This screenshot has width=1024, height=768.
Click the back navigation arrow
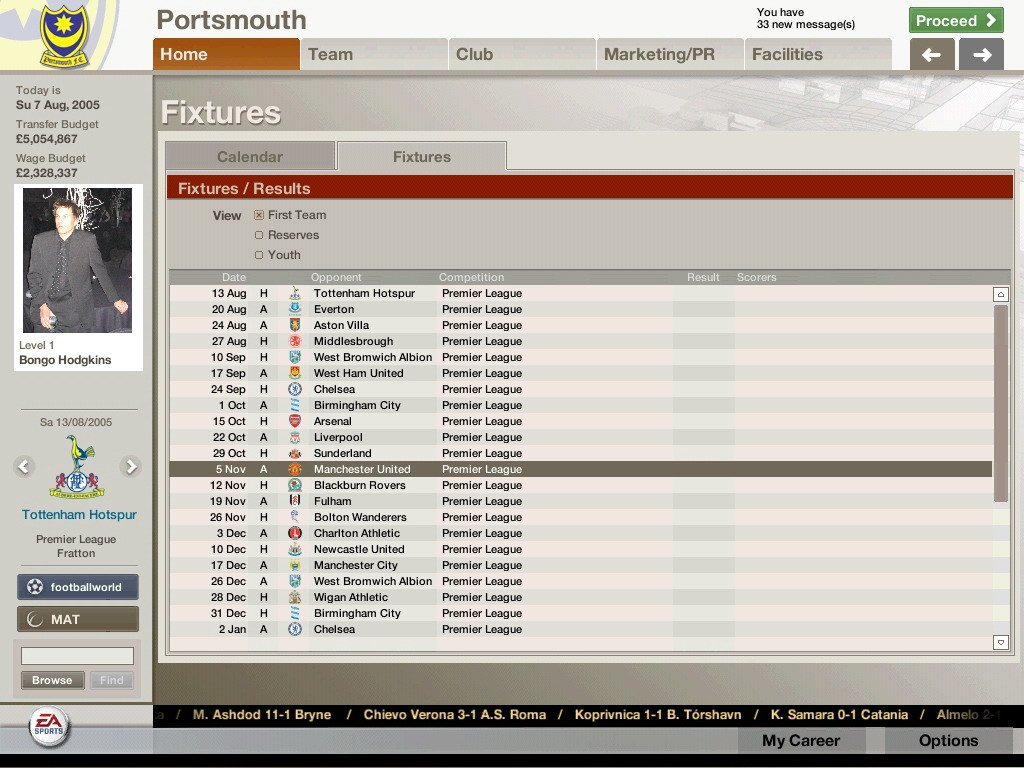tap(932, 55)
